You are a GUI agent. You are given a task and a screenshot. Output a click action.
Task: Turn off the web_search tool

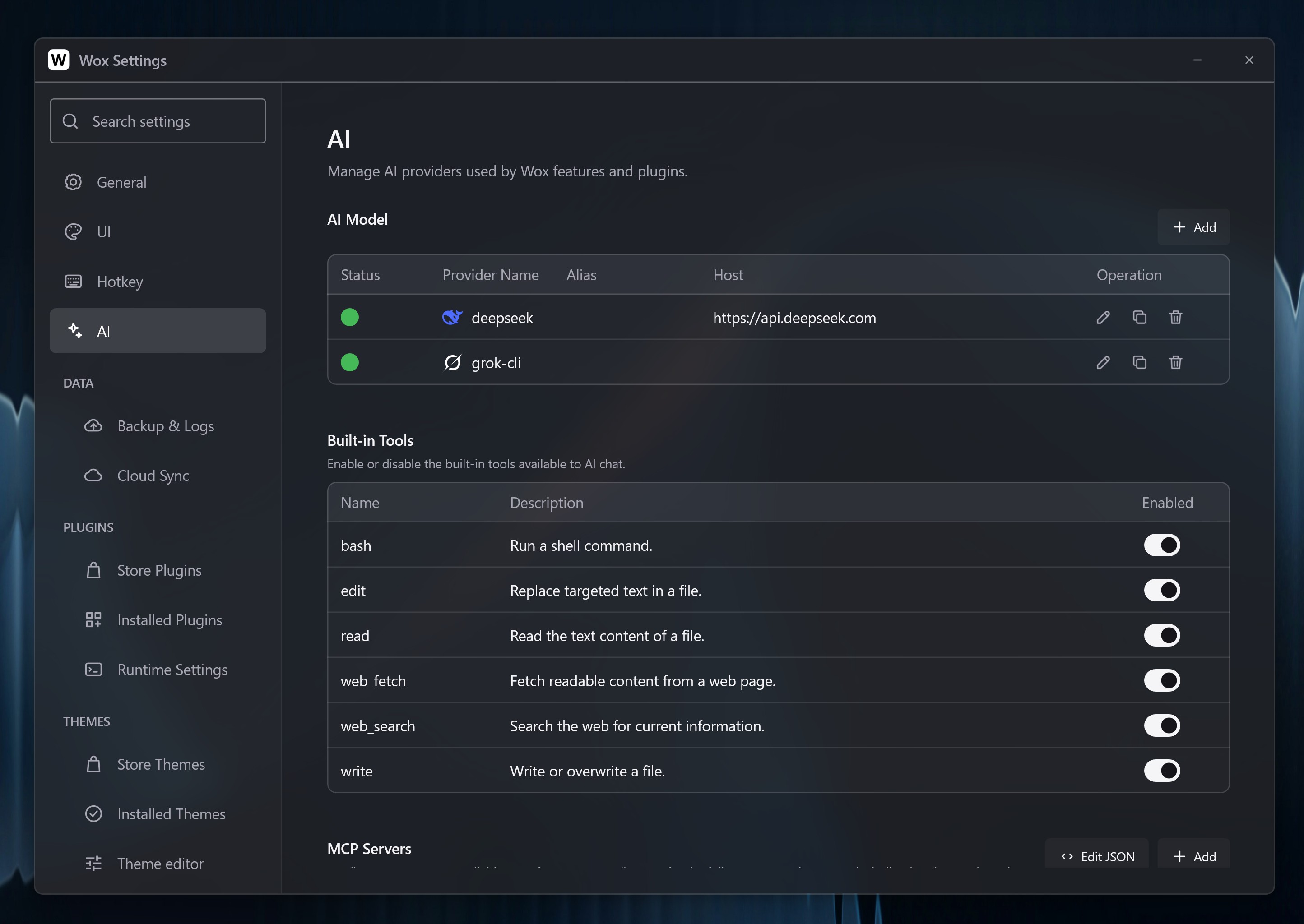coord(1162,725)
